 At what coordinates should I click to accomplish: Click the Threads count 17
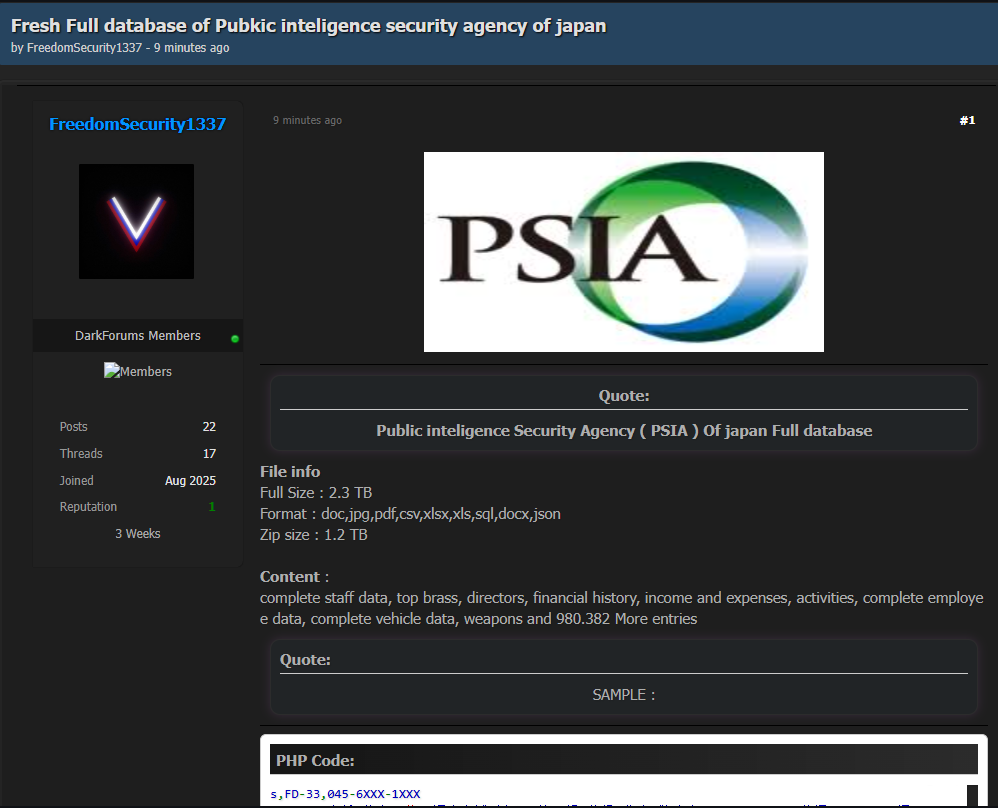(x=209, y=454)
